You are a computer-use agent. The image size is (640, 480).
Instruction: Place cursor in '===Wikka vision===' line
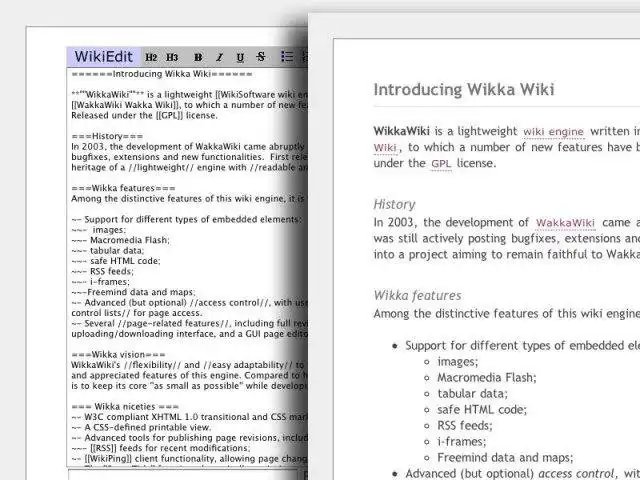[118, 354]
